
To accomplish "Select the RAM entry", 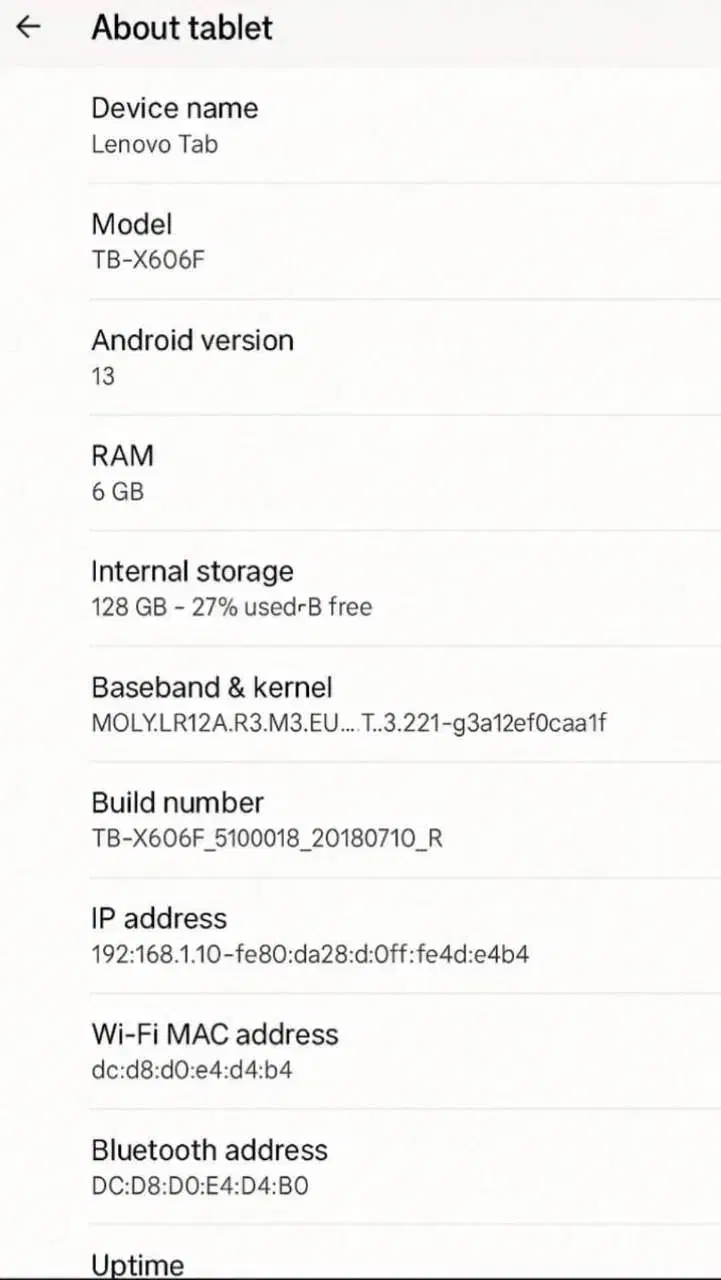I will pyautogui.click(x=123, y=456).
